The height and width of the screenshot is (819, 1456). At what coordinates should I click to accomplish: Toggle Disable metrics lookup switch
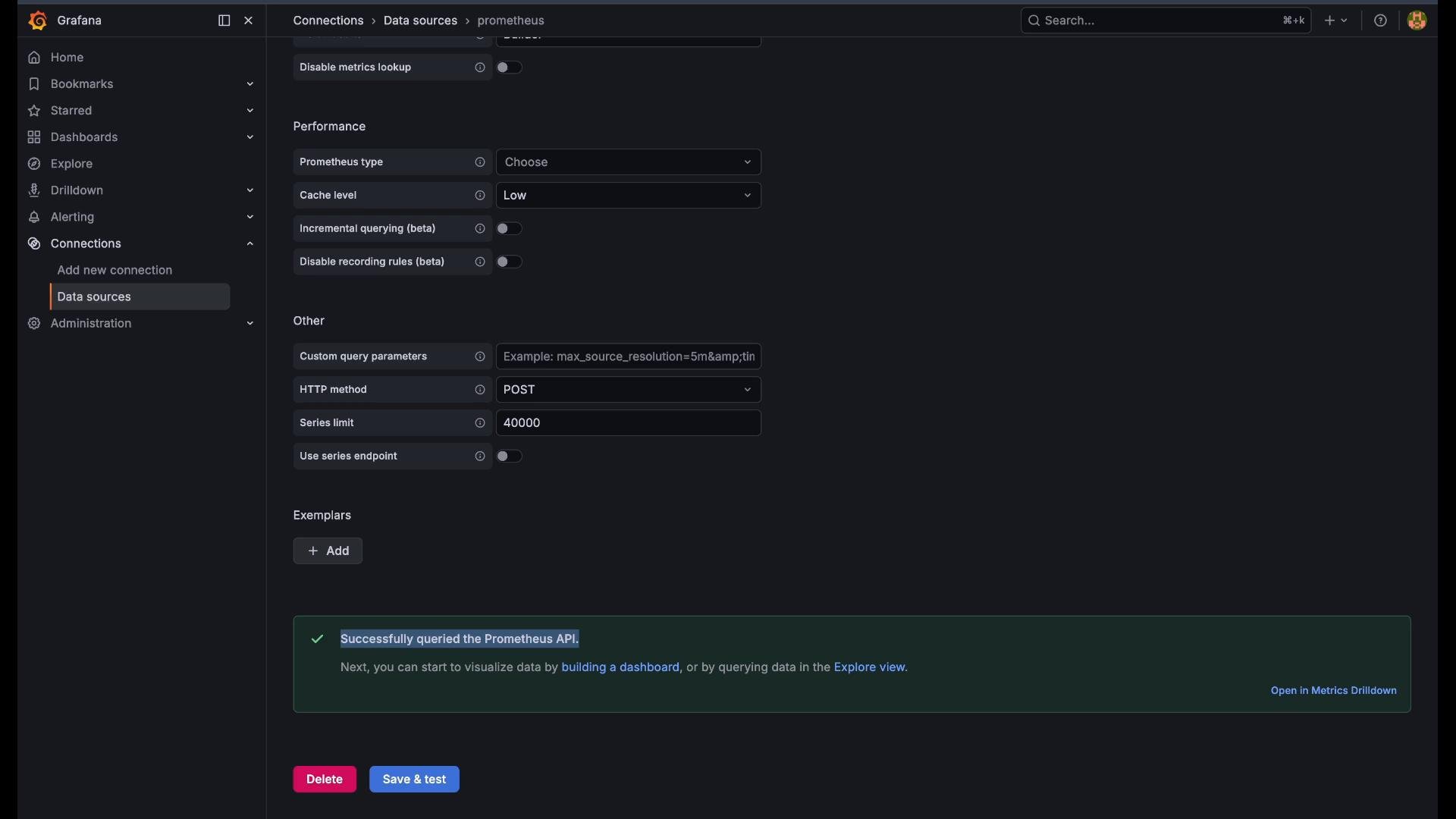click(x=510, y=67)
